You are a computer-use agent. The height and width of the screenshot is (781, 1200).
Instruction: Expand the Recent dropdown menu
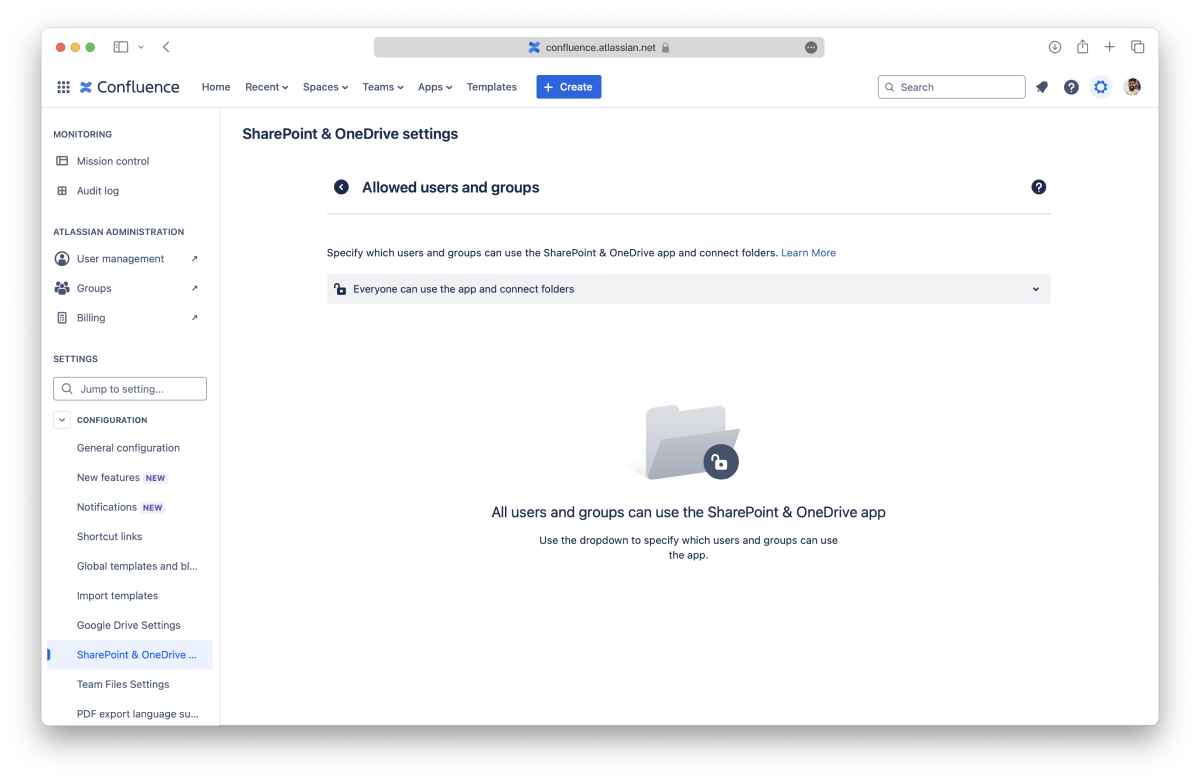point(266,87)
